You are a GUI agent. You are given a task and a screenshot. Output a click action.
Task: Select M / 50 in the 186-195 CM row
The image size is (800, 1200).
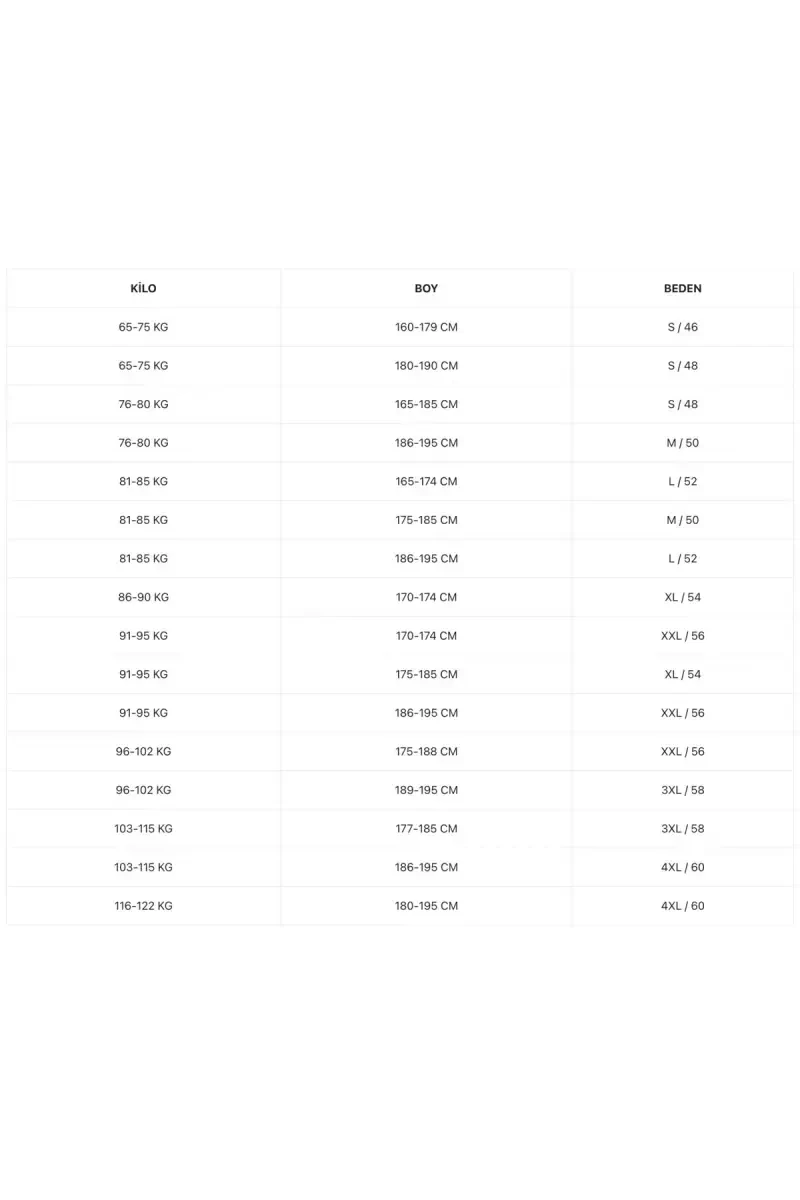(x=683, y=443)
